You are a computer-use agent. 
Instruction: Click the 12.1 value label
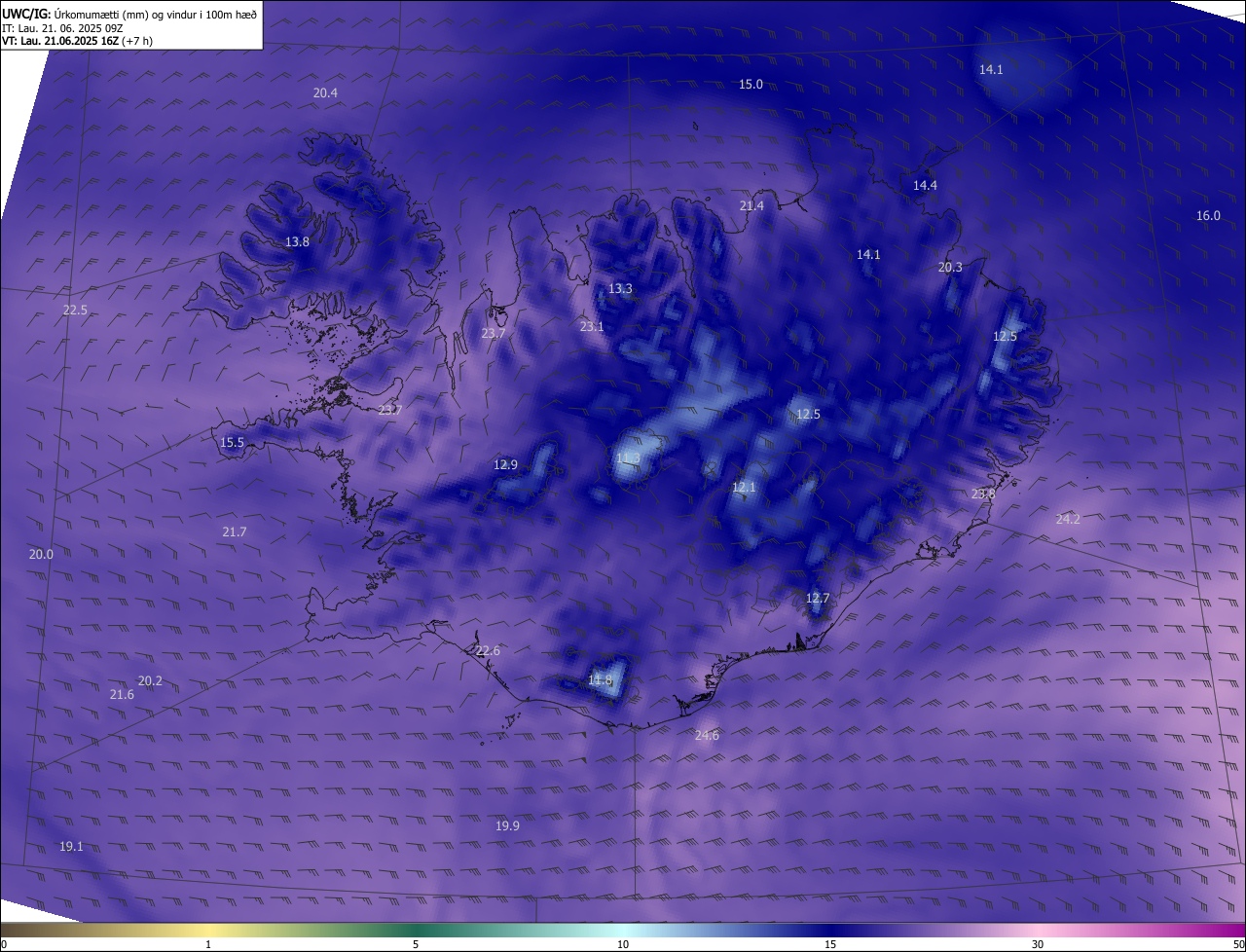(744, 488)
